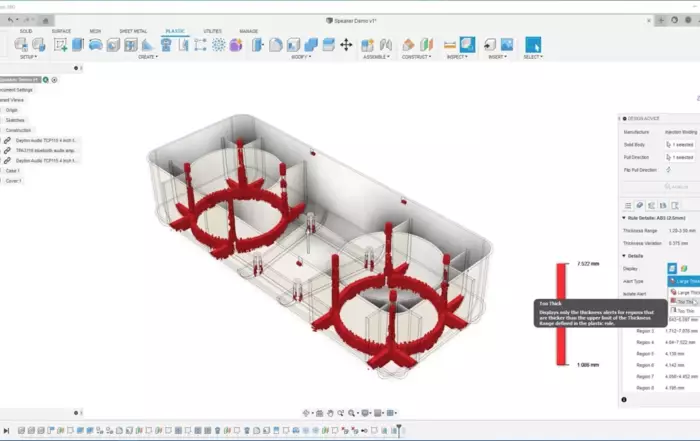Viewport: 700px width, 441px height.
Task: Open the SETUP dropdown menu
Action: coord(28,57)
